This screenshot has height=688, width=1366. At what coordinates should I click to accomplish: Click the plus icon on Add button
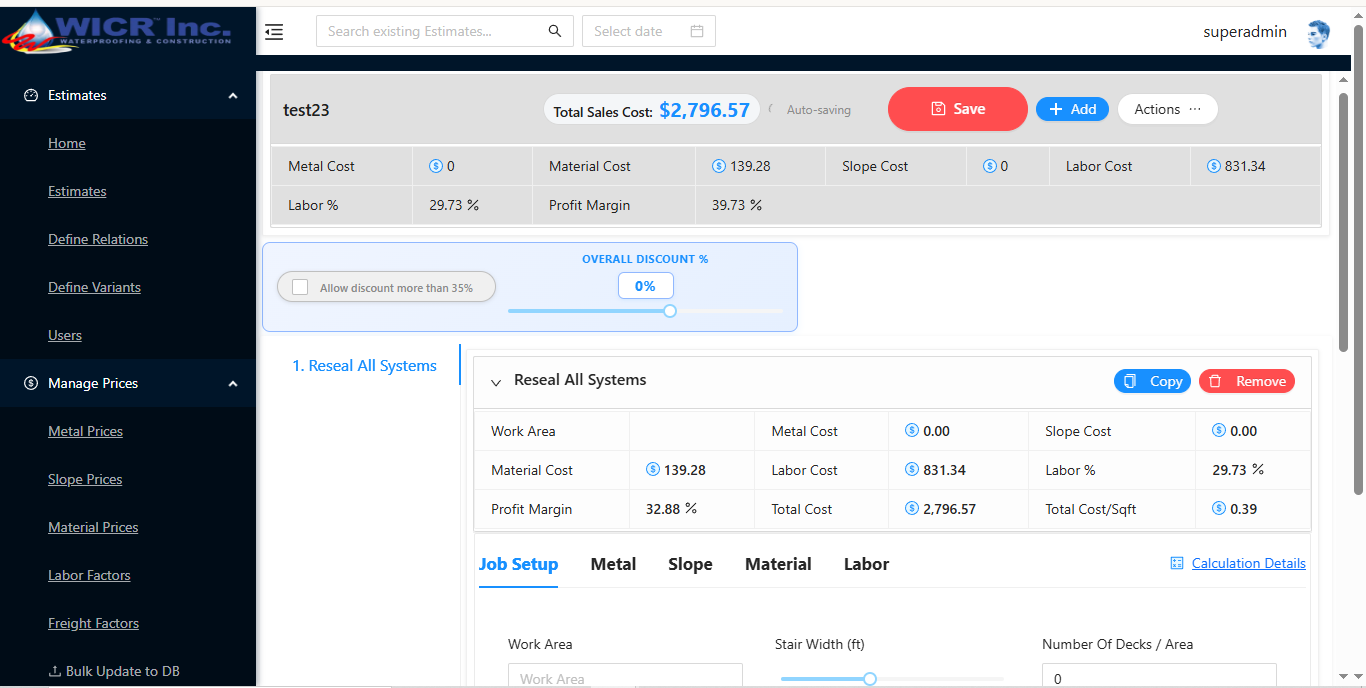(1055, 109)
